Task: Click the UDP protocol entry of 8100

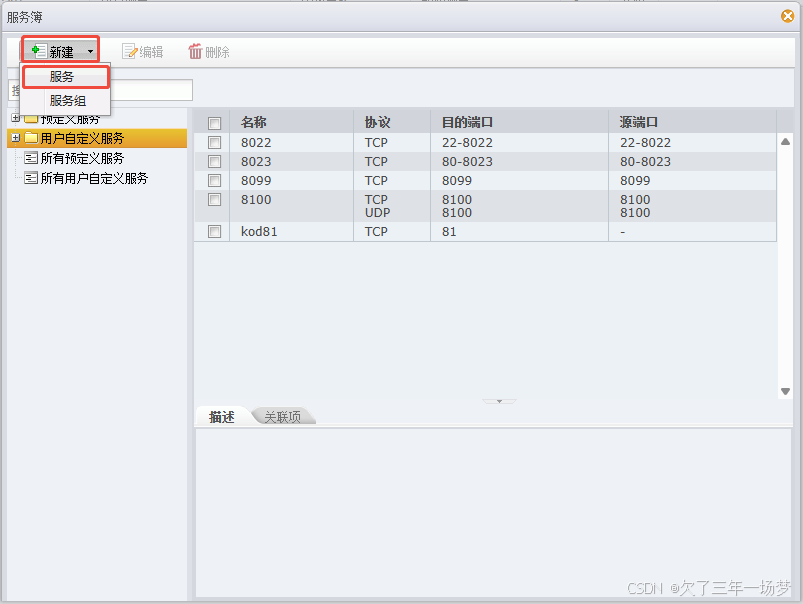Action: click(x=377, y=213)
